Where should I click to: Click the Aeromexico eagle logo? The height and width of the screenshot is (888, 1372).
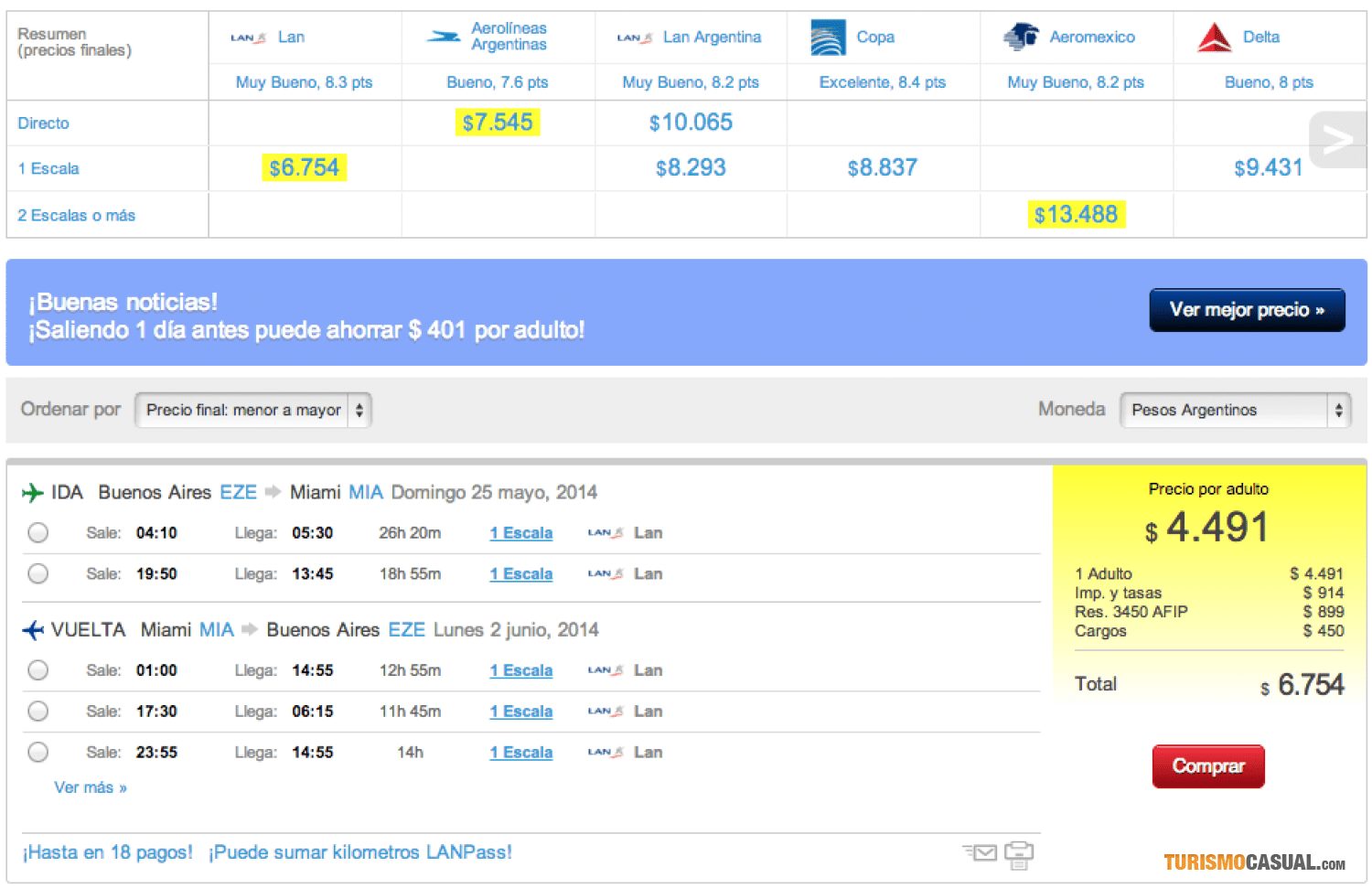[1021, 37]
